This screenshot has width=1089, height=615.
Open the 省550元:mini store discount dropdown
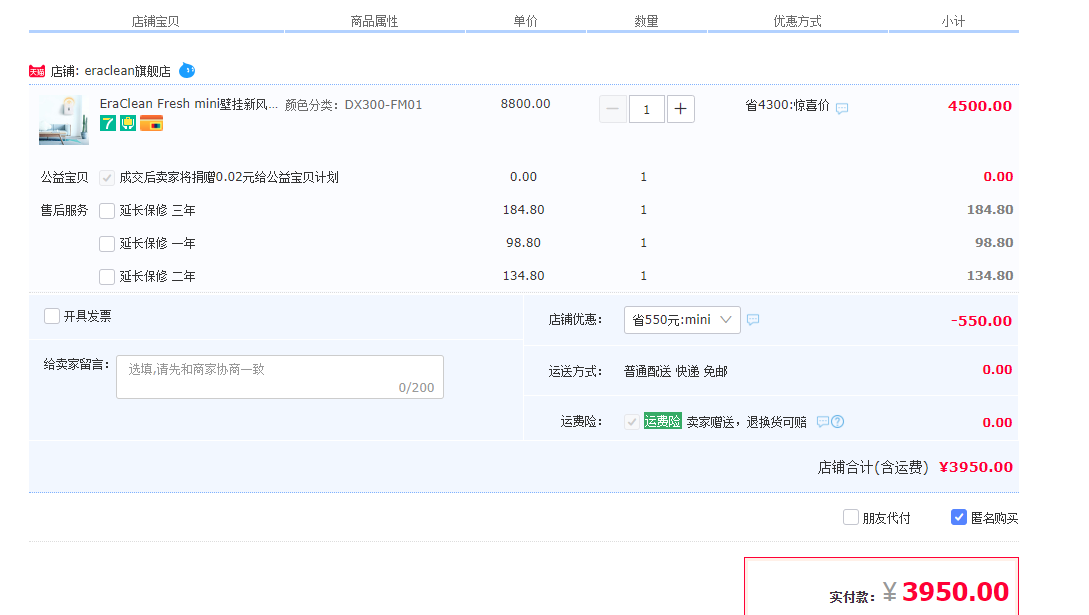682,320
